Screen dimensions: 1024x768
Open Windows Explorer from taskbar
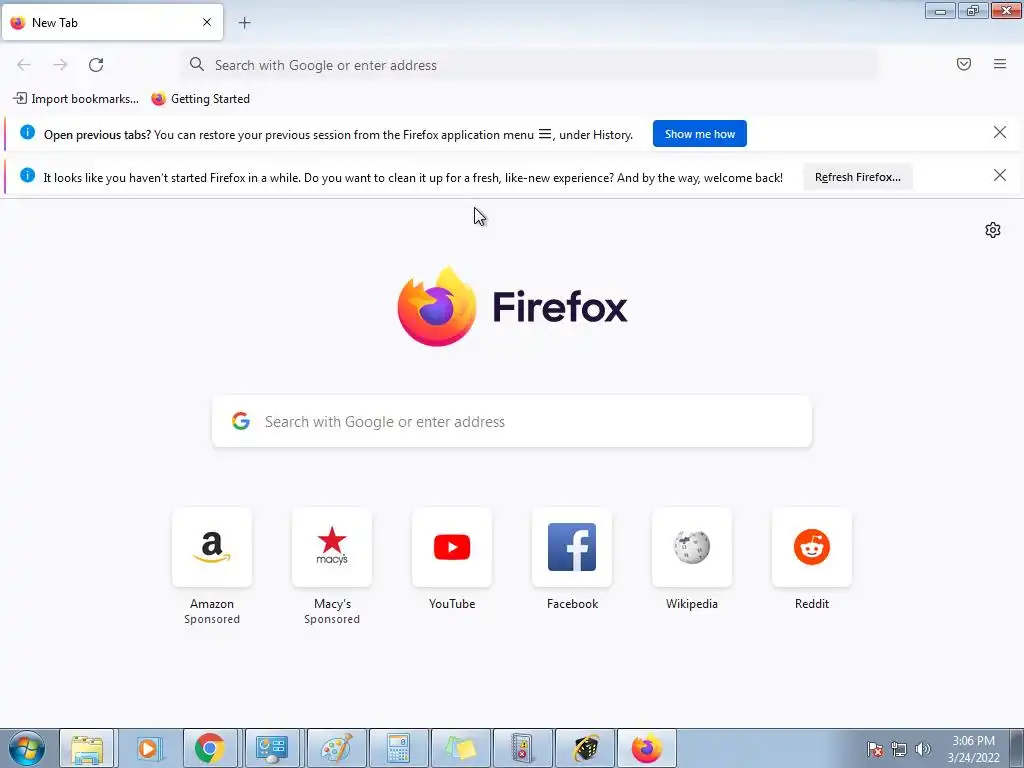tap(87, 748)
